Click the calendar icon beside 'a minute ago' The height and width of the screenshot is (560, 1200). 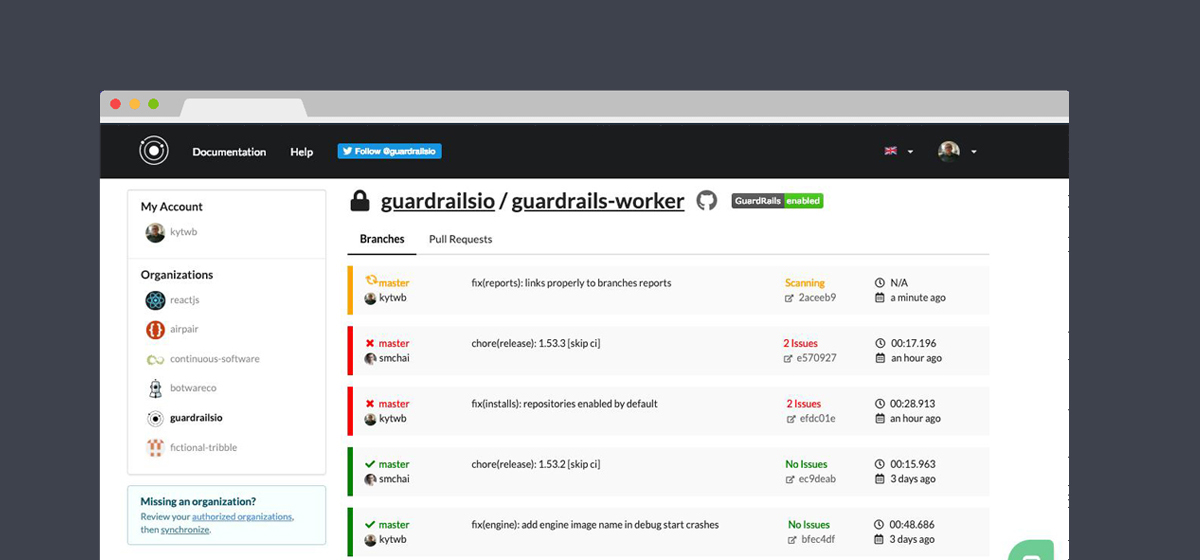[x=880, y=298]
